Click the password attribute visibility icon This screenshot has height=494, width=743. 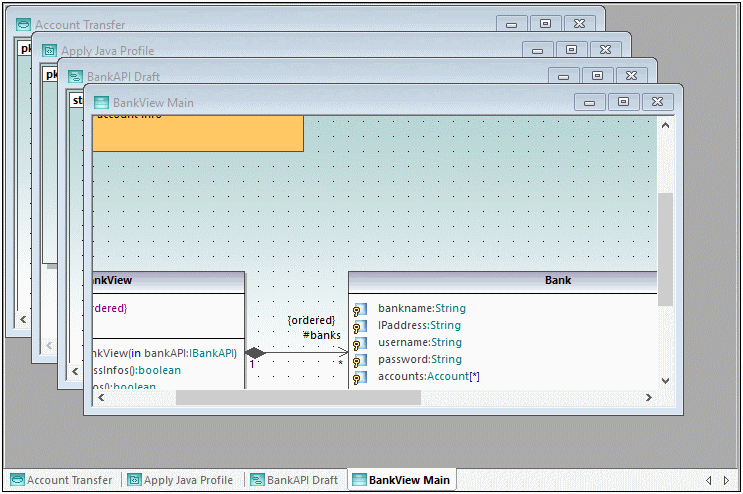click(x=360, y=360)
